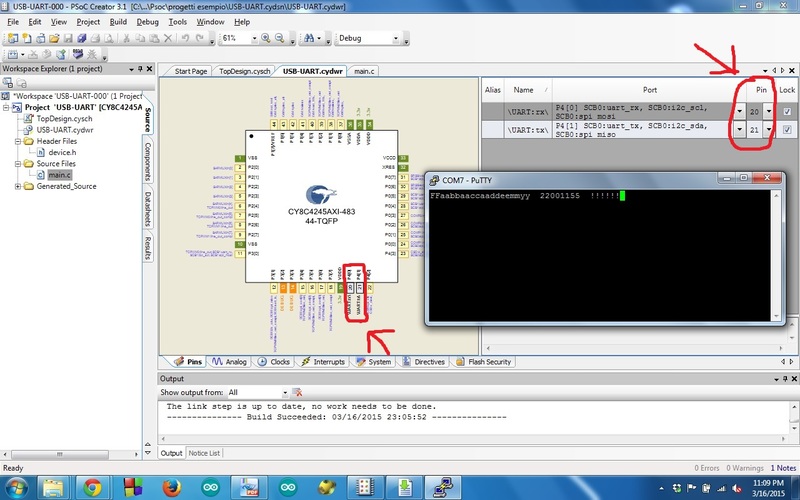Open File Explorer from the taskbar
The width and height of the screenshot is (800, 500).
point(53,488)
